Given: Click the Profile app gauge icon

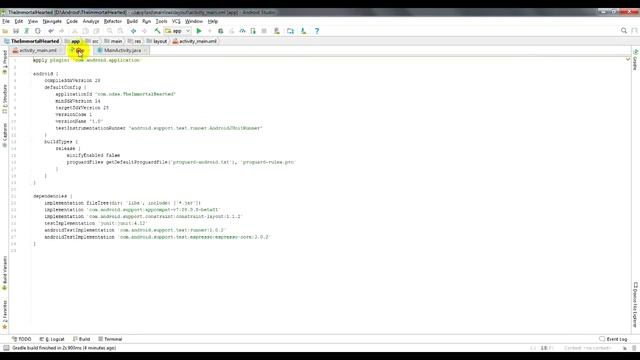Looking at the screenshot, I should 242,31.
